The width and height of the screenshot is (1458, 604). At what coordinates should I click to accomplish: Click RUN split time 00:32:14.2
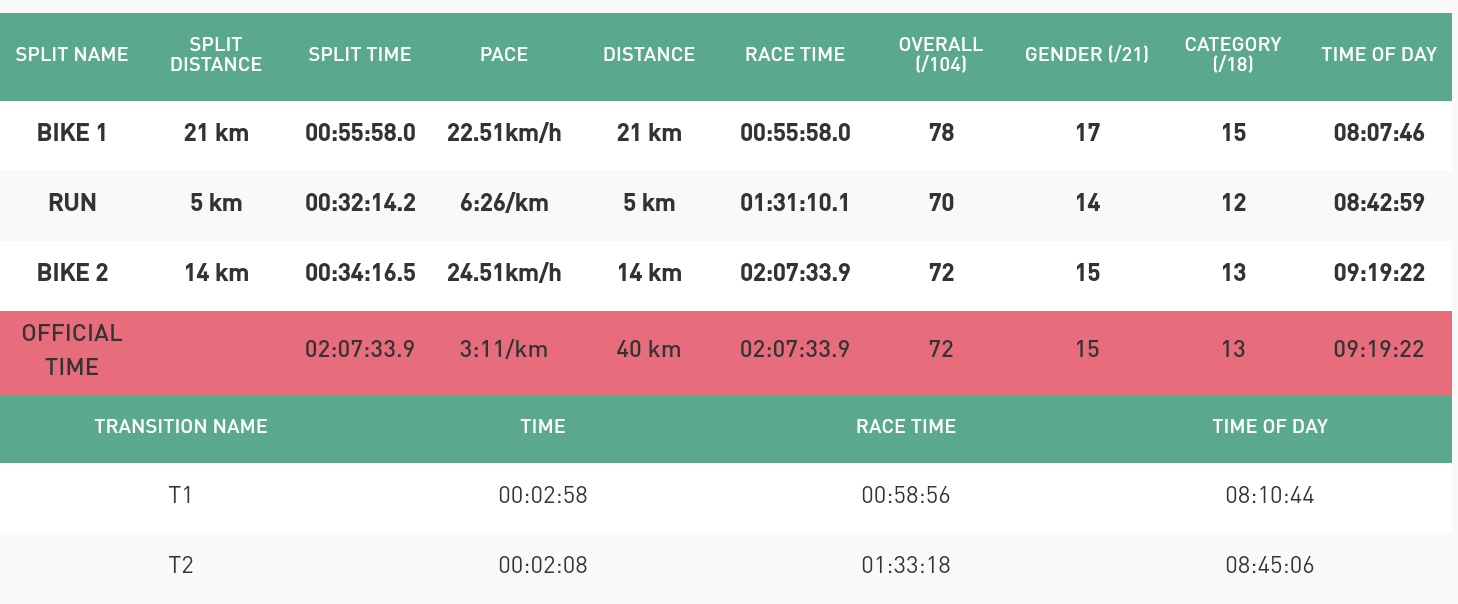360,203
